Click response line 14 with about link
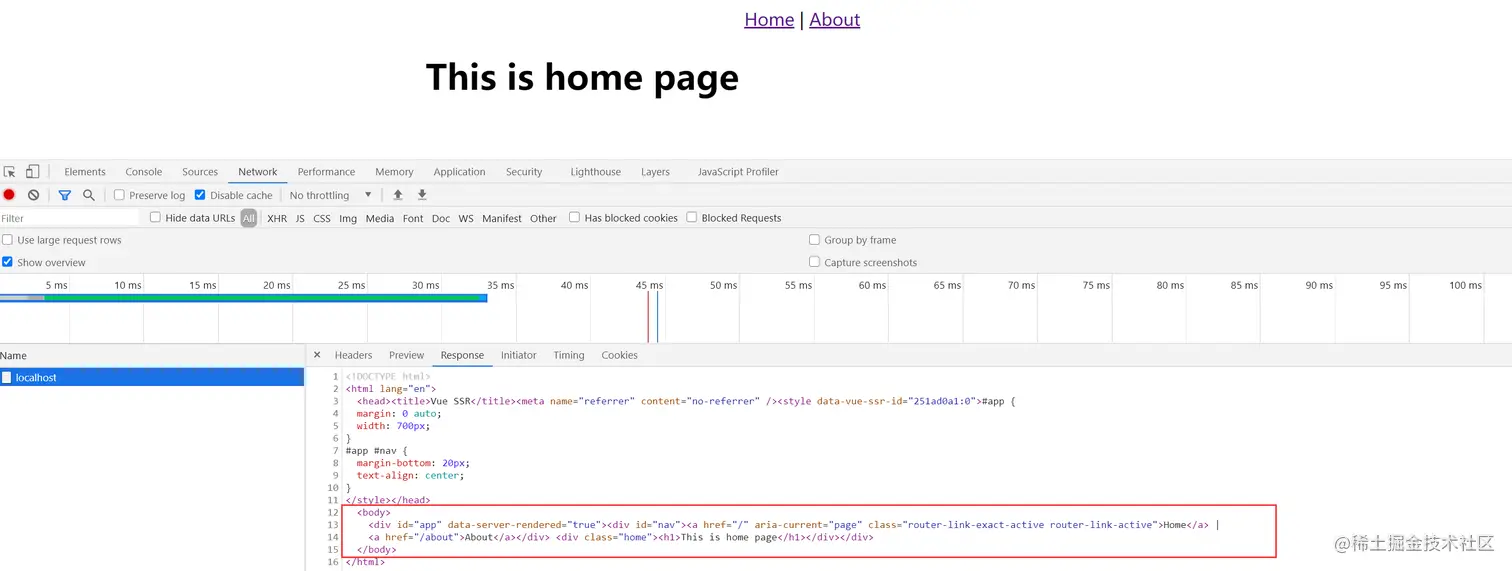Image resolution: width=1512 pixels, height=571 pixels. [x=621, y=537]
